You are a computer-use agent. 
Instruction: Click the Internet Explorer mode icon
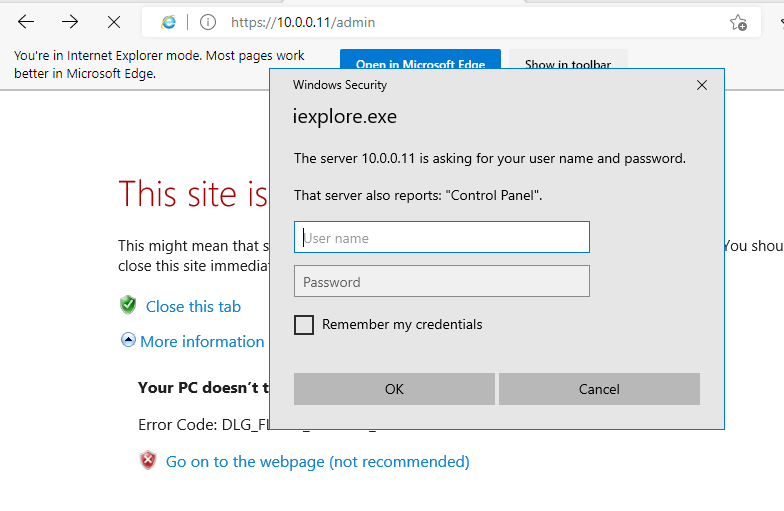click(x=169, y=22)
